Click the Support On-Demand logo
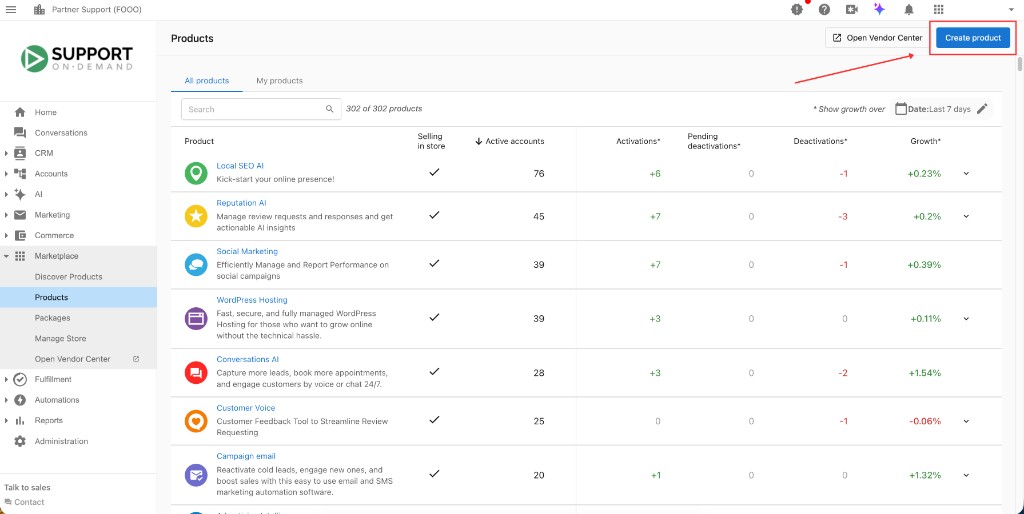This screenshot has height=514, width=1024. pos(77,58)
